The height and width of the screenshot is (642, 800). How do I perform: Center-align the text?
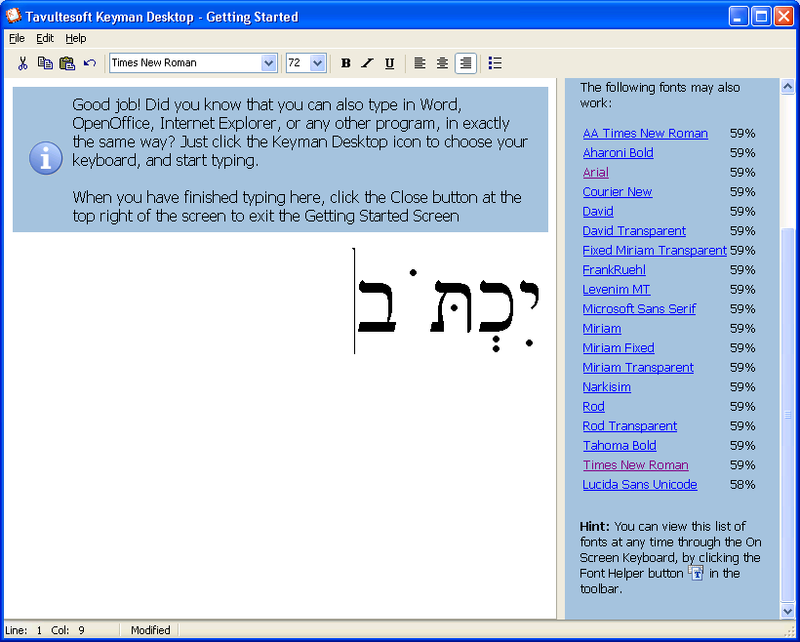[x=442, y=63]
